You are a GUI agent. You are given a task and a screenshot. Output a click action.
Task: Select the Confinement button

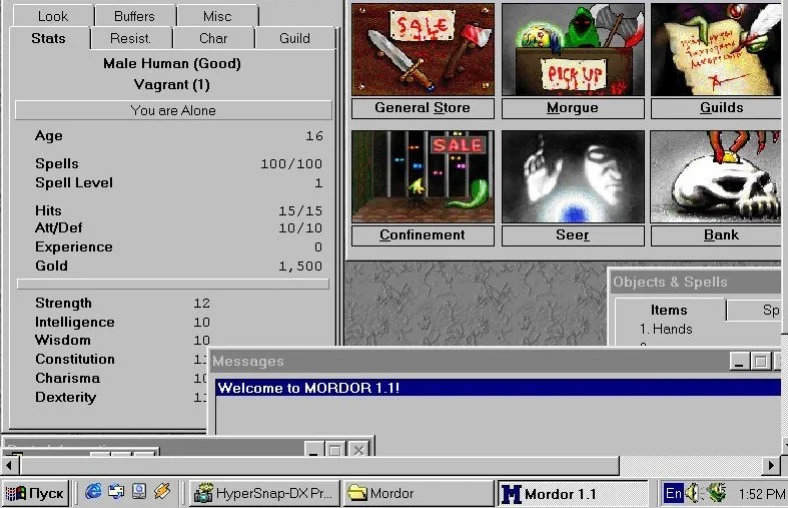423,236
